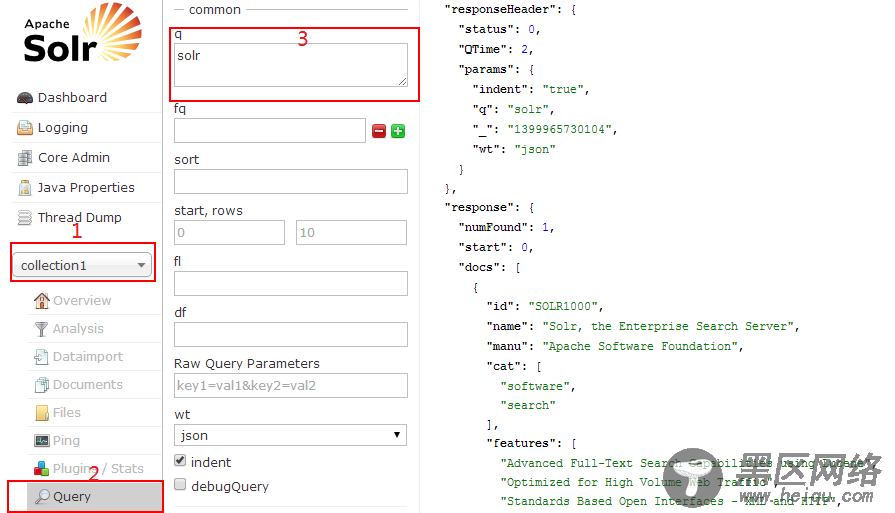Open the Files link

(x=67, y=413)
